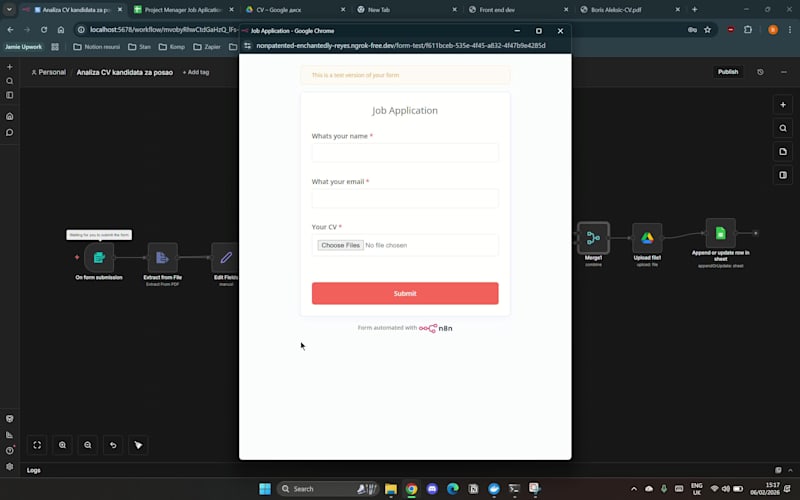Image resolution: width=800 pixels, height=500 pixels.
Task: Open search in n8n left sidebar
Action: (x=10, y=81)
